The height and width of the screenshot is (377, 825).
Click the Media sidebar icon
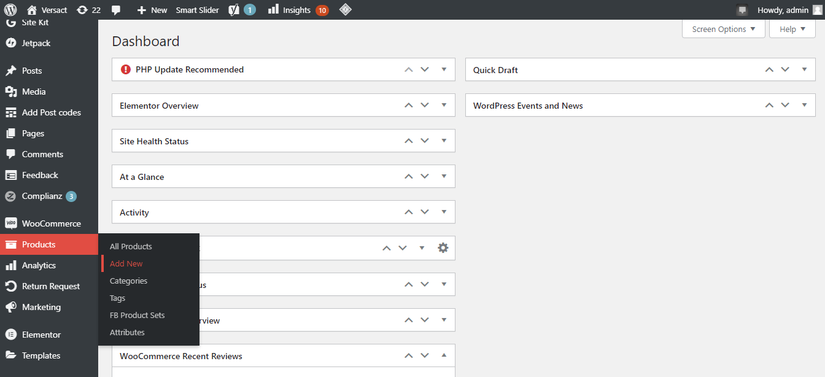tap(11, 91)
